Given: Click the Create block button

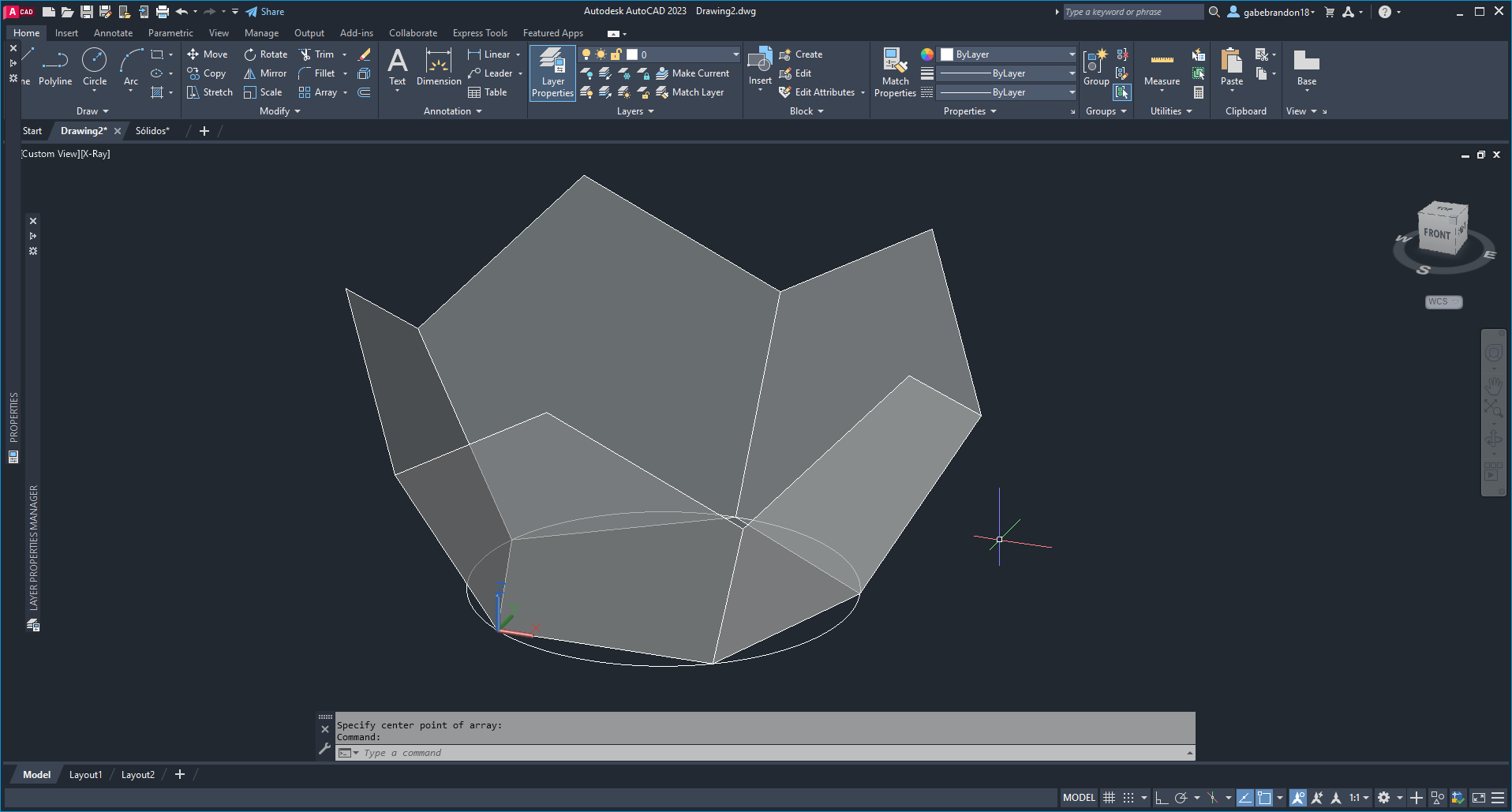Looking at the screenshot, I should point(800,54).
